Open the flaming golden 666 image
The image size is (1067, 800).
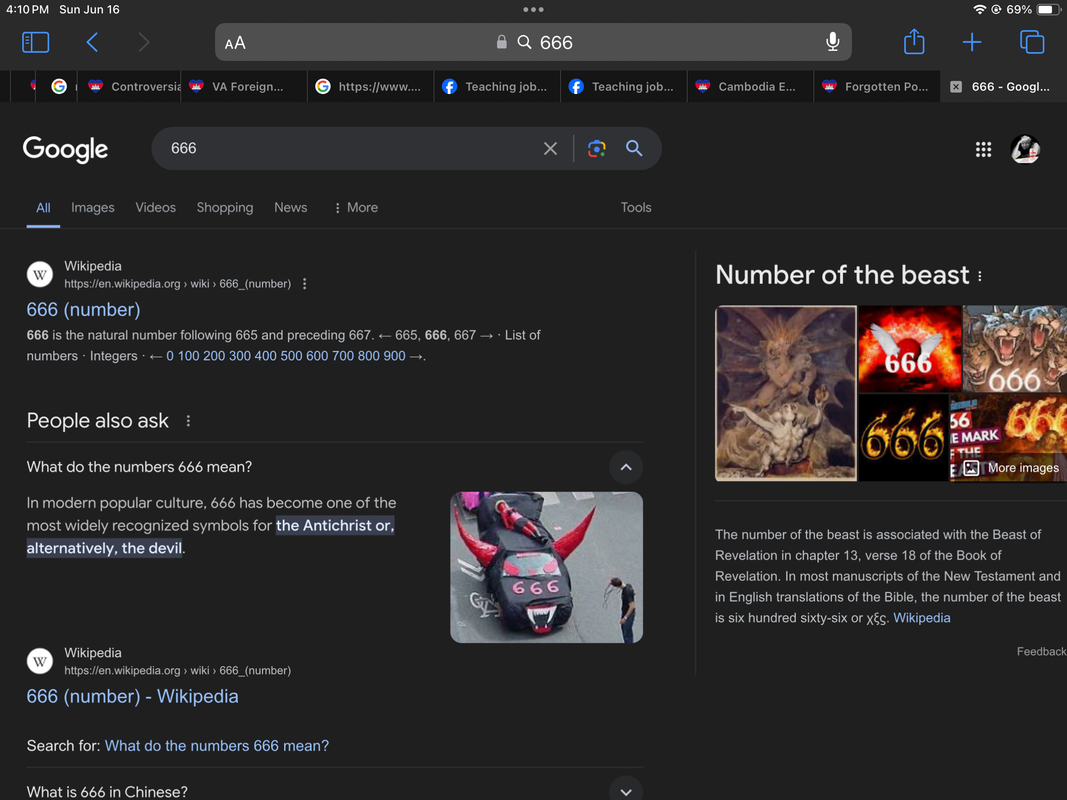pos(903,437)
